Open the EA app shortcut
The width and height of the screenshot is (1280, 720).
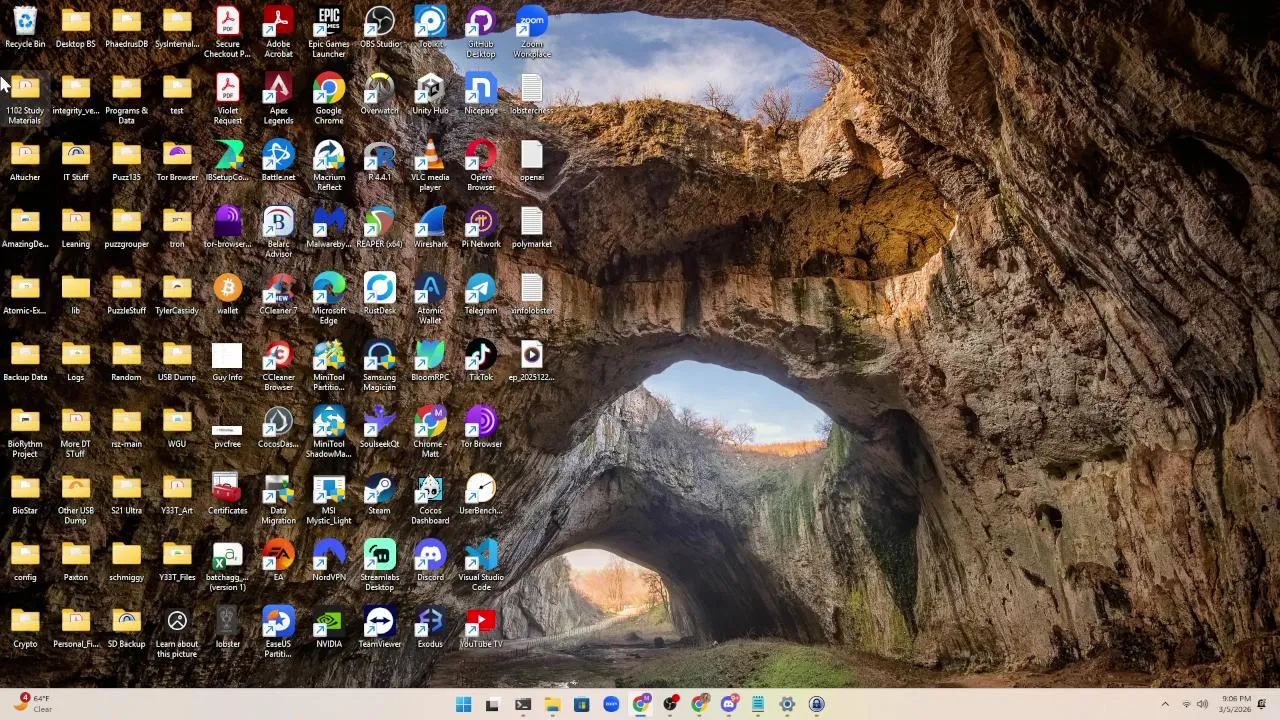278,561
